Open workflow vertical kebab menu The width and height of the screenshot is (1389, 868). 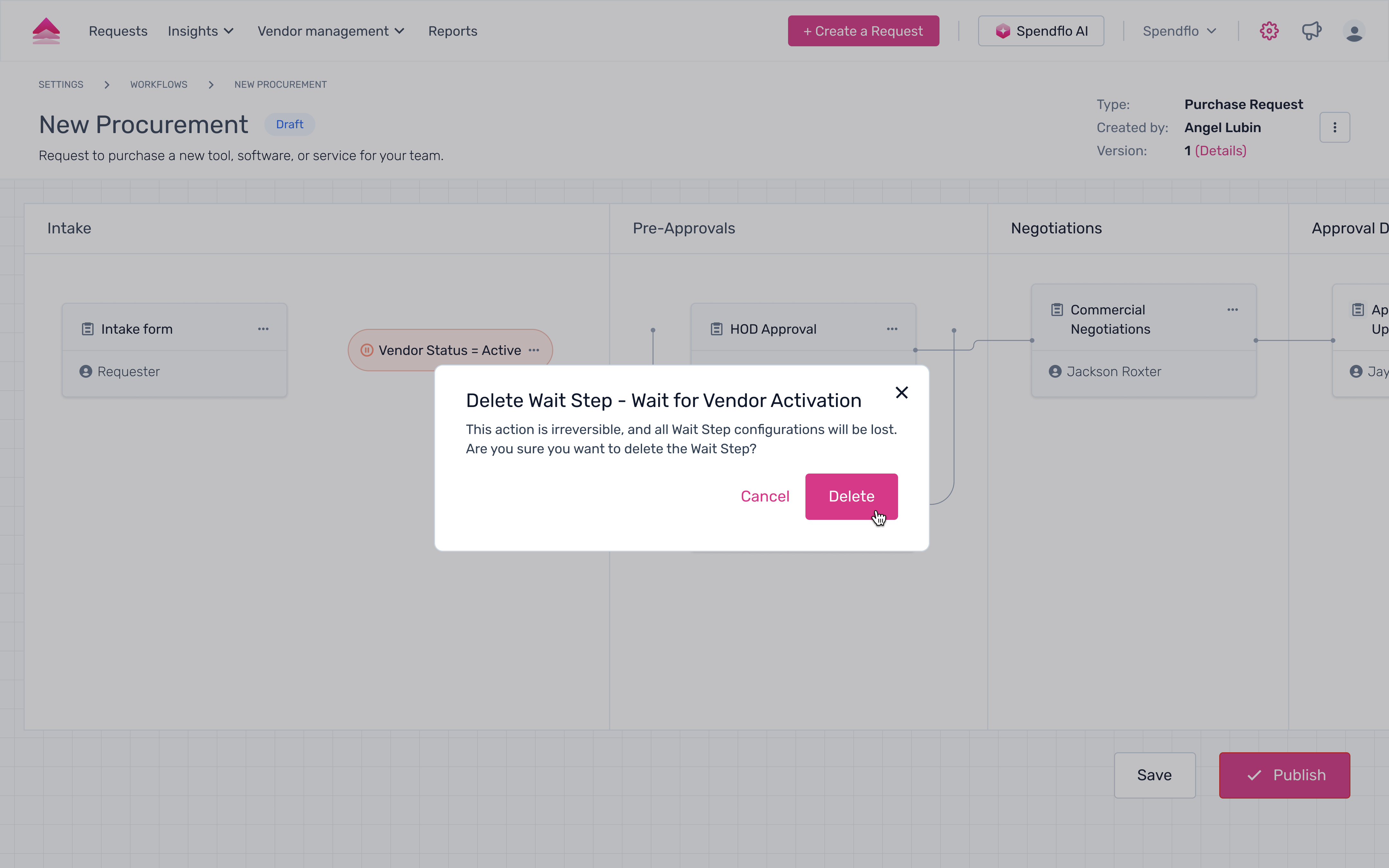pyautogui.click(x=1334, y=127)
